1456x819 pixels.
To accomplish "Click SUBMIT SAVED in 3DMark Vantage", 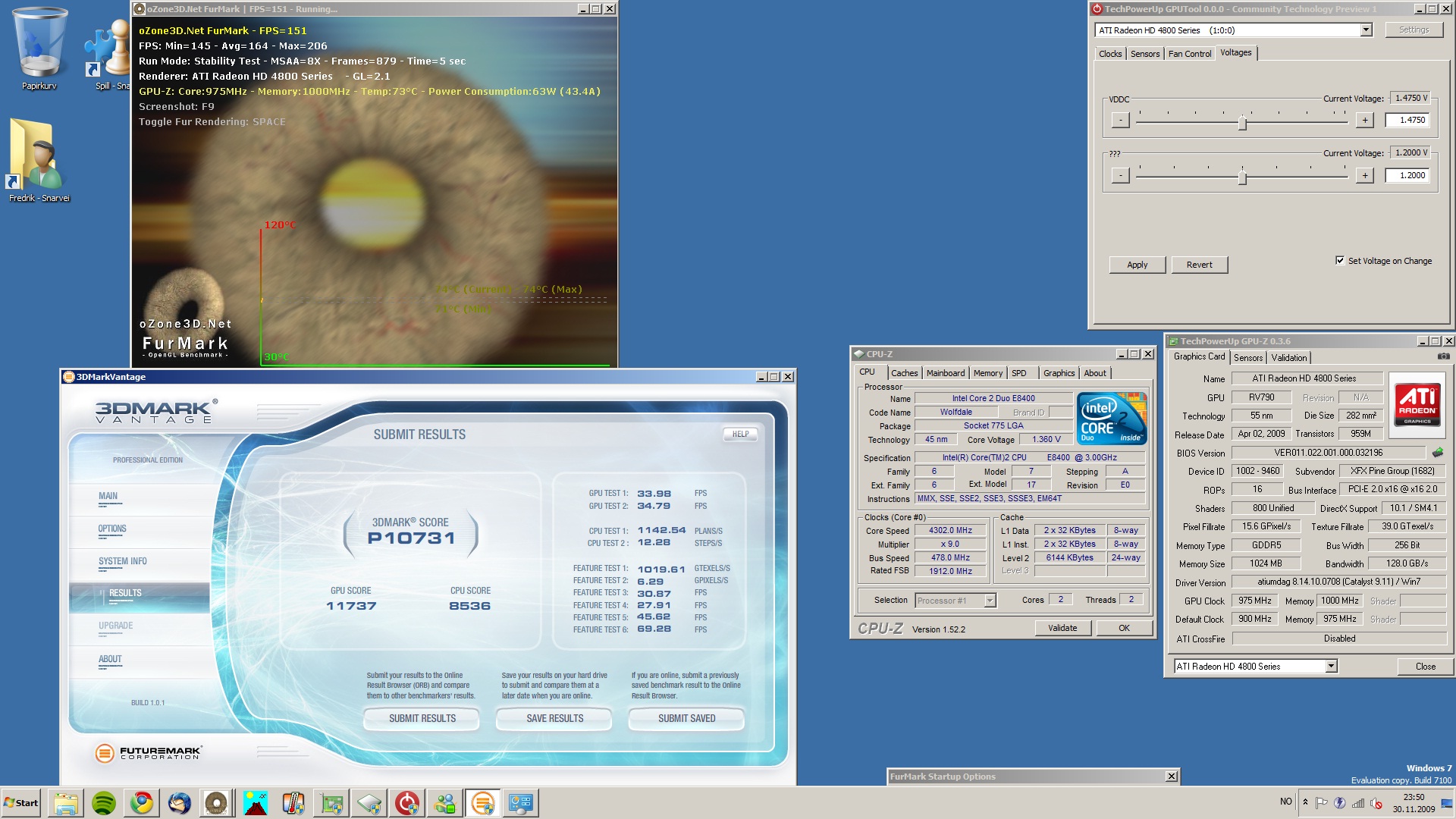I will pos(687,718).
